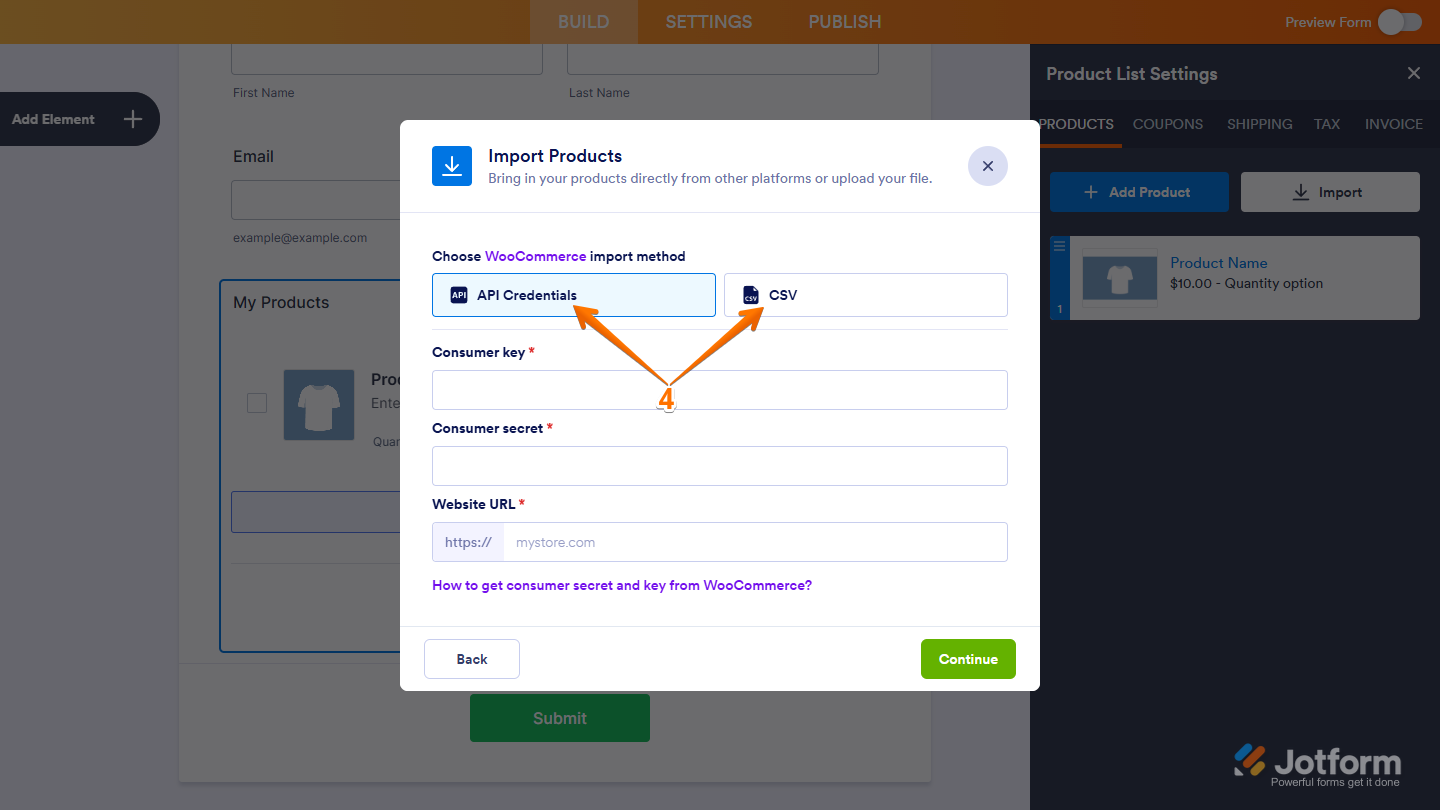
Task: Focus the Consumer key input
Action: click(720, 390)
